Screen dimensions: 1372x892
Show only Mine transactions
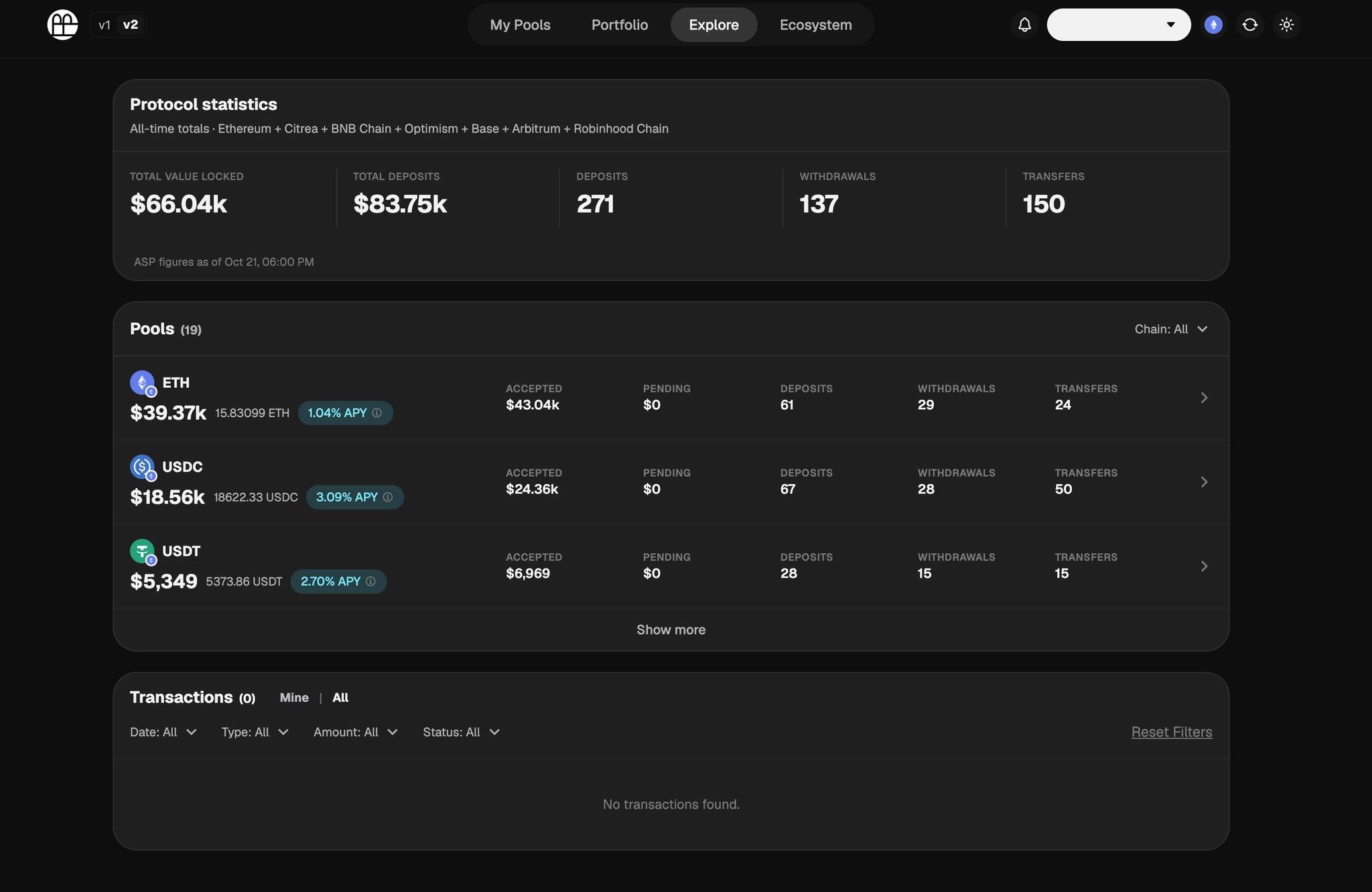coord(294,698)
